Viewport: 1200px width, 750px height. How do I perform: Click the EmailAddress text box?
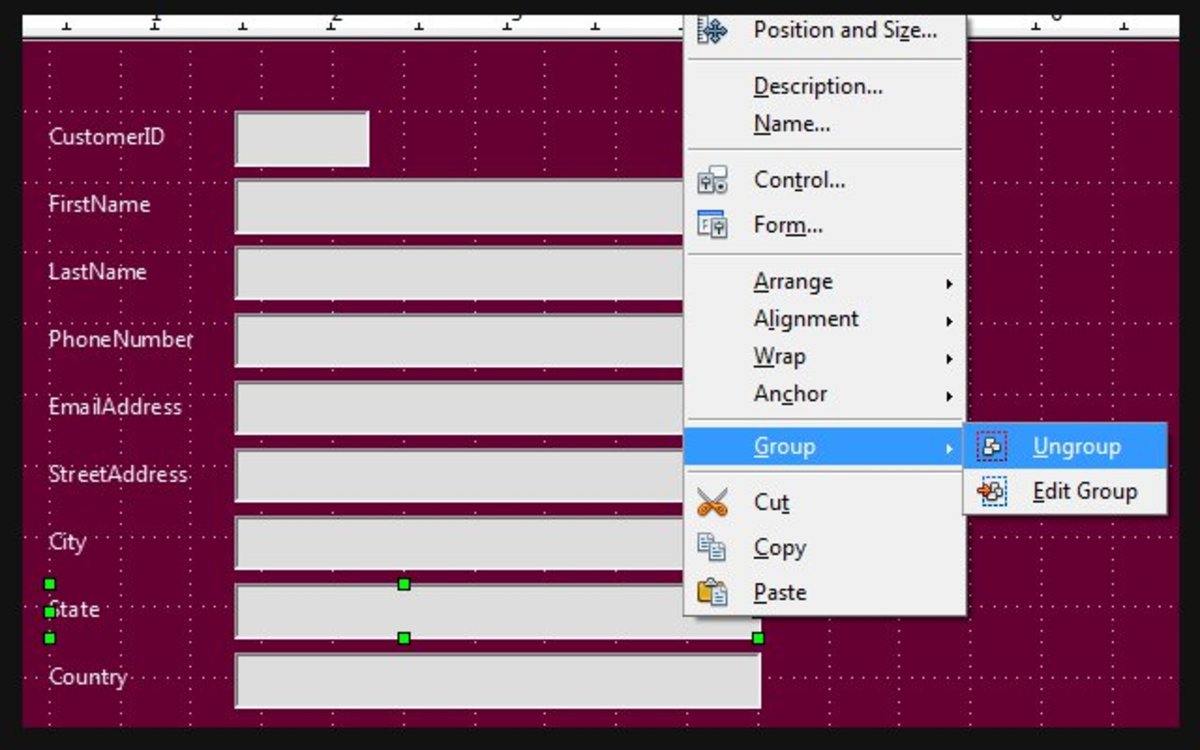[x=450, y=408]
